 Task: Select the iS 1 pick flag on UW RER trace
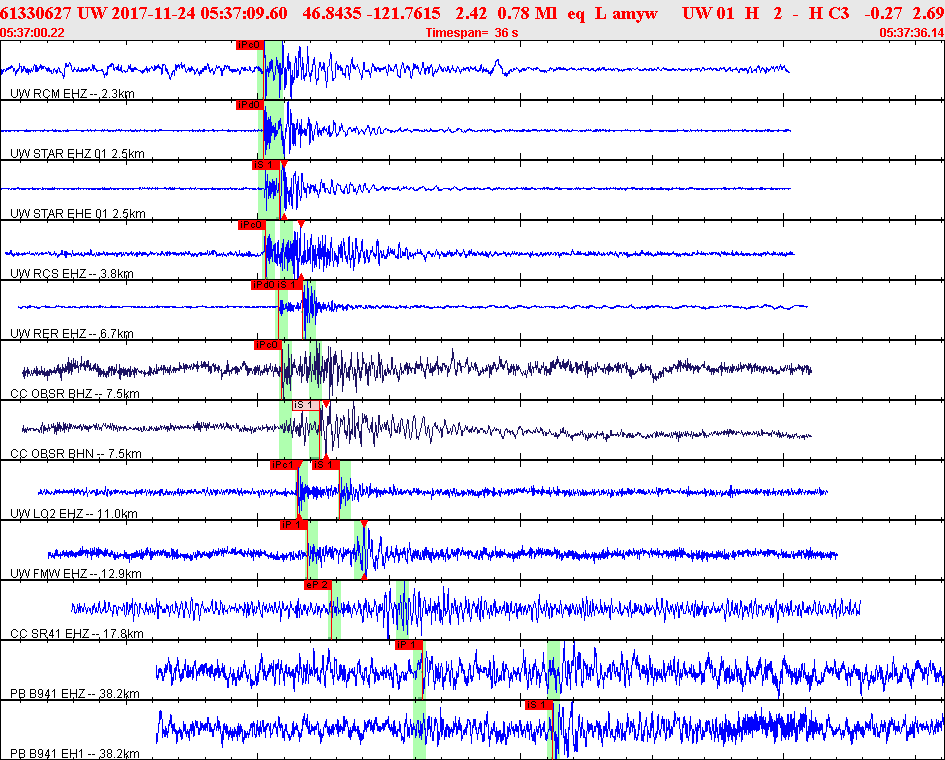[x=289, y=284]
